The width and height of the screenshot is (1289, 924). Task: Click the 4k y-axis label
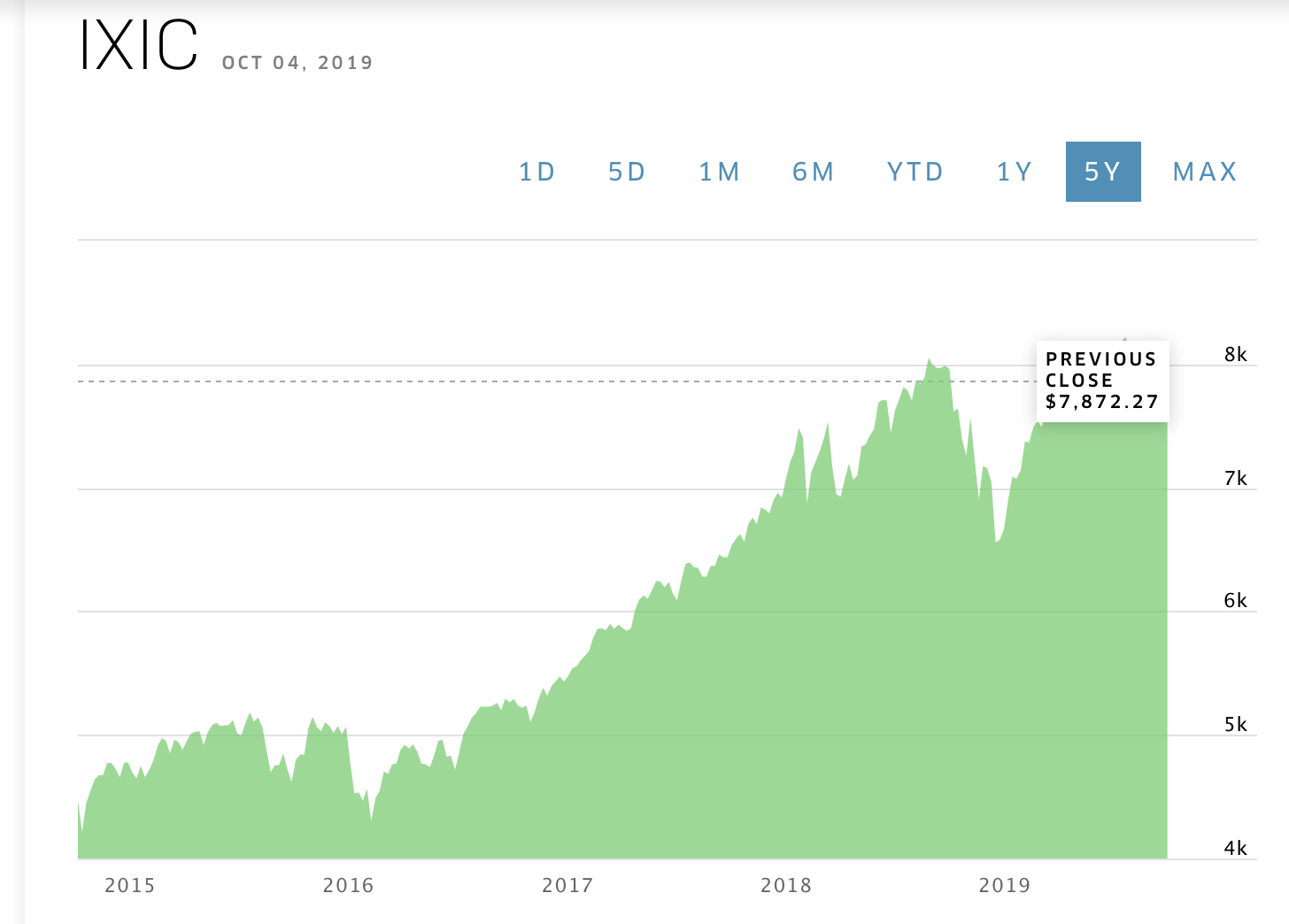click(x=1236, y=849)
